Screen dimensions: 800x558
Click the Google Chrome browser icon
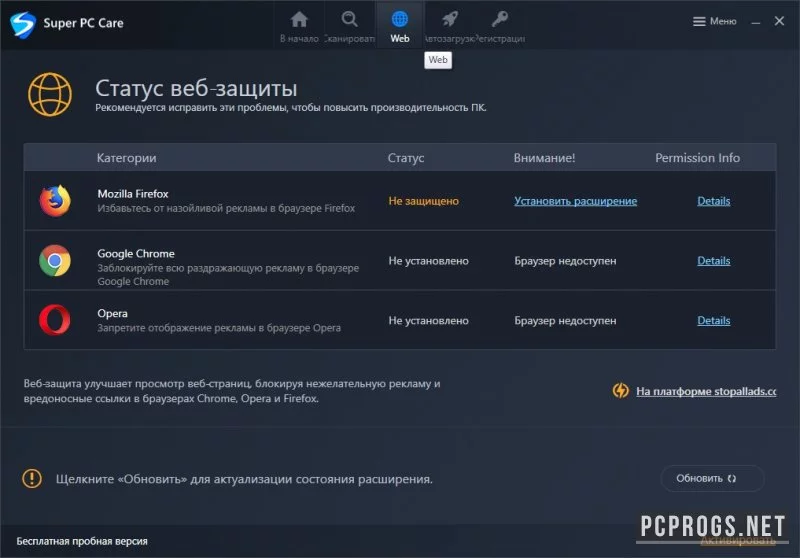(55, 261)
